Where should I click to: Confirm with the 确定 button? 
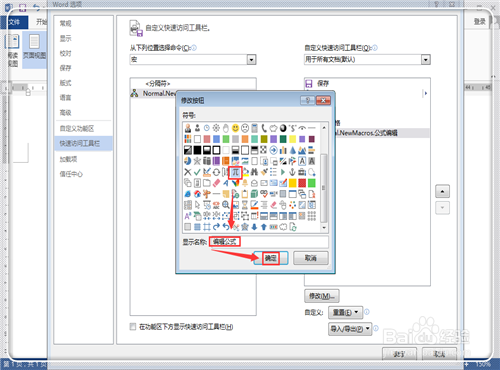pyautogui.click(x=271, y=258)
